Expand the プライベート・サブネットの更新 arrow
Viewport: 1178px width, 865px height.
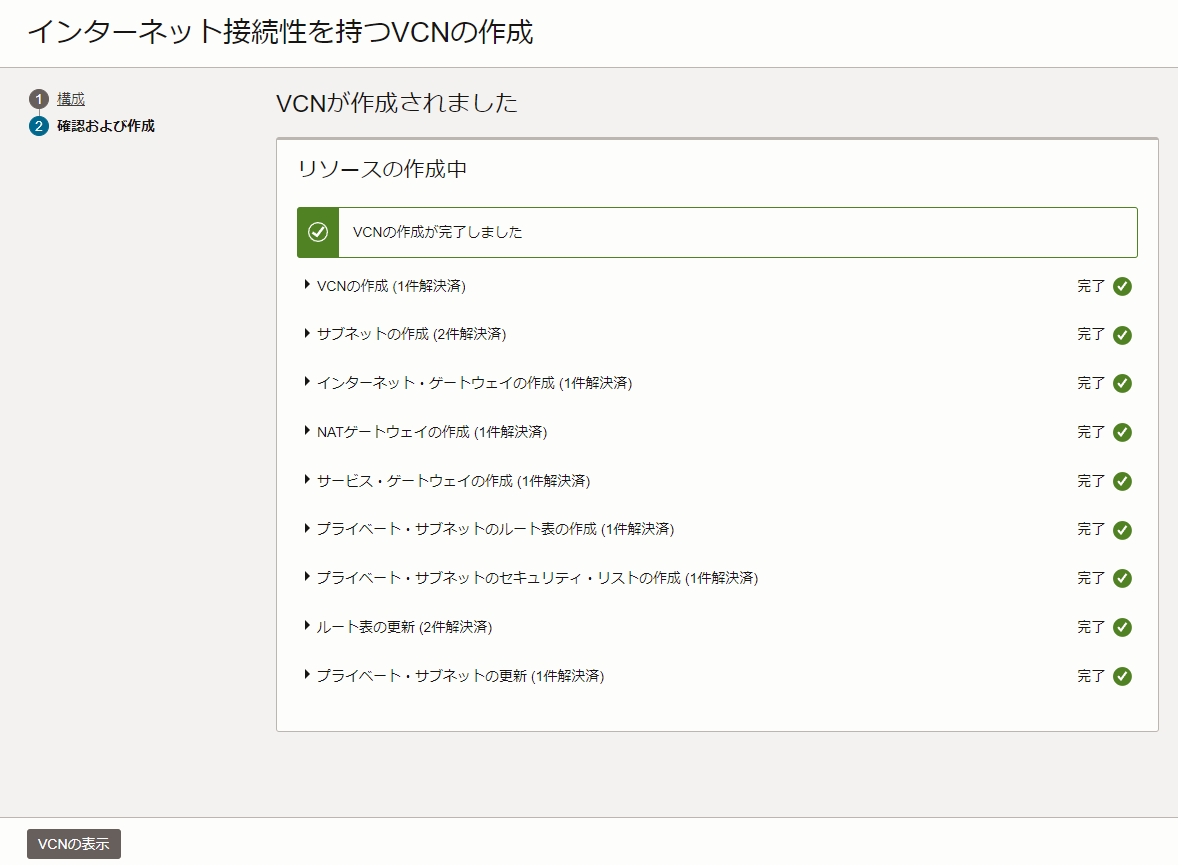click(307, 675)
